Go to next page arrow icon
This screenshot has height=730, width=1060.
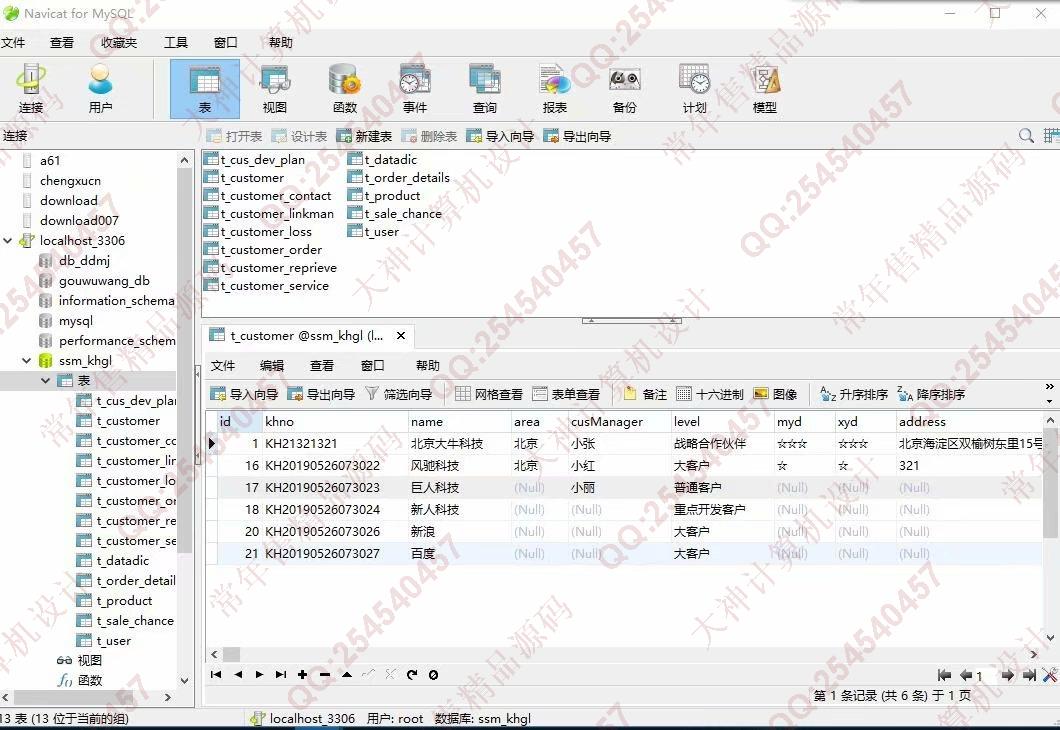pyautogui.click(x=1007, y=675)
